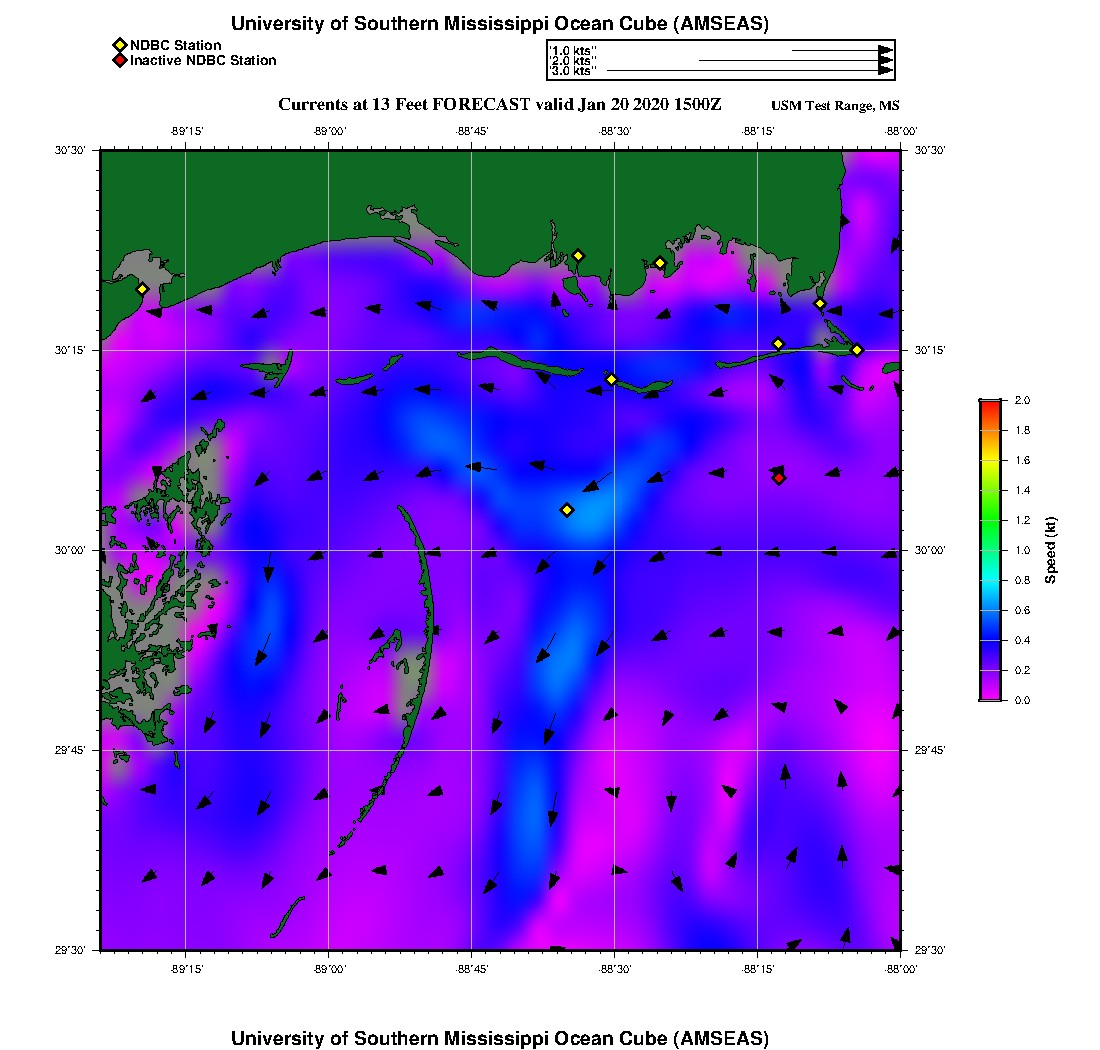The height and width of the screenshot is (1050, 1100).
Task: Click the 'Speed (kt)' color bar label
Action: (x=1050, y=550)
